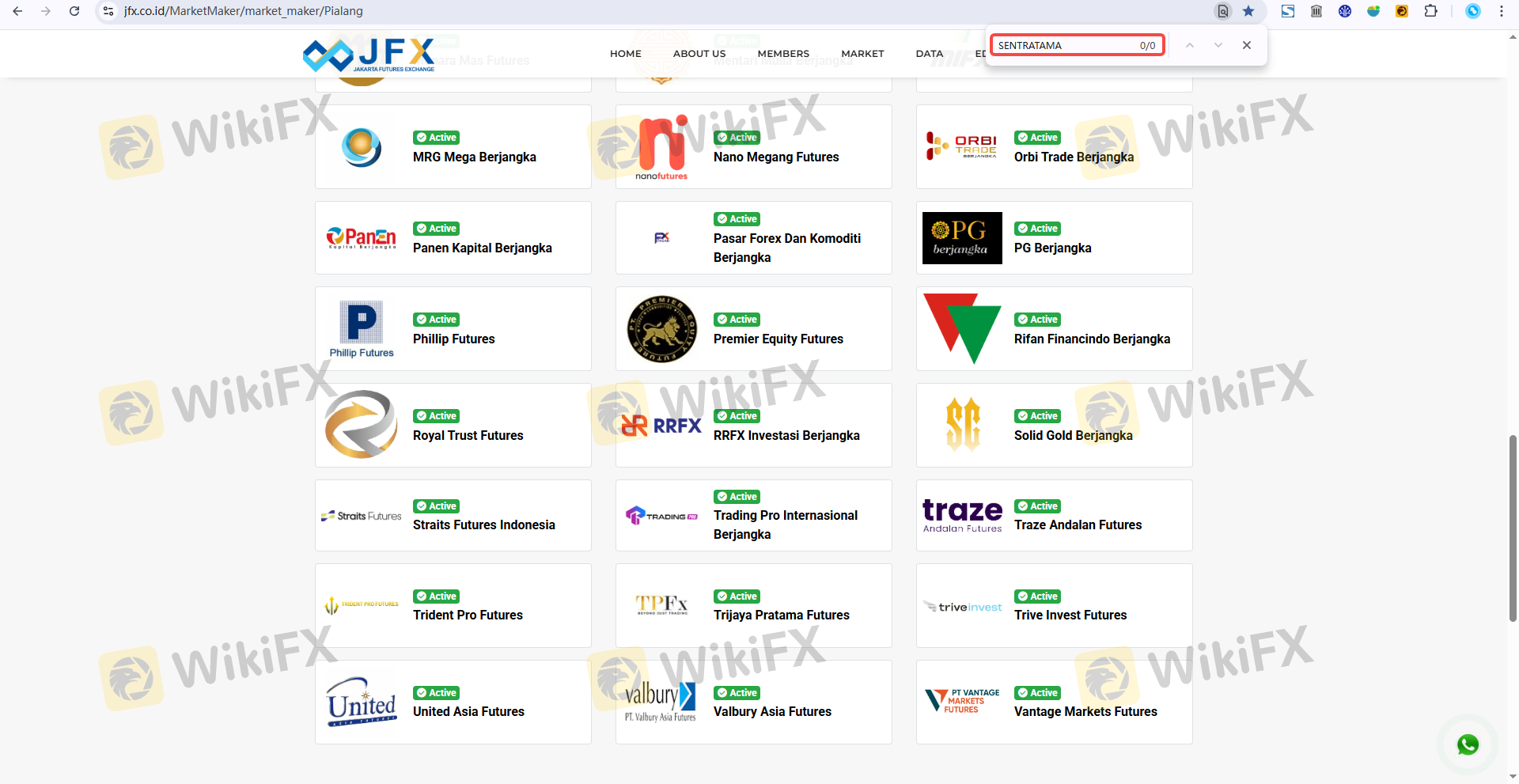Open Solid Gold Berjangka member link

[1073, 436]
